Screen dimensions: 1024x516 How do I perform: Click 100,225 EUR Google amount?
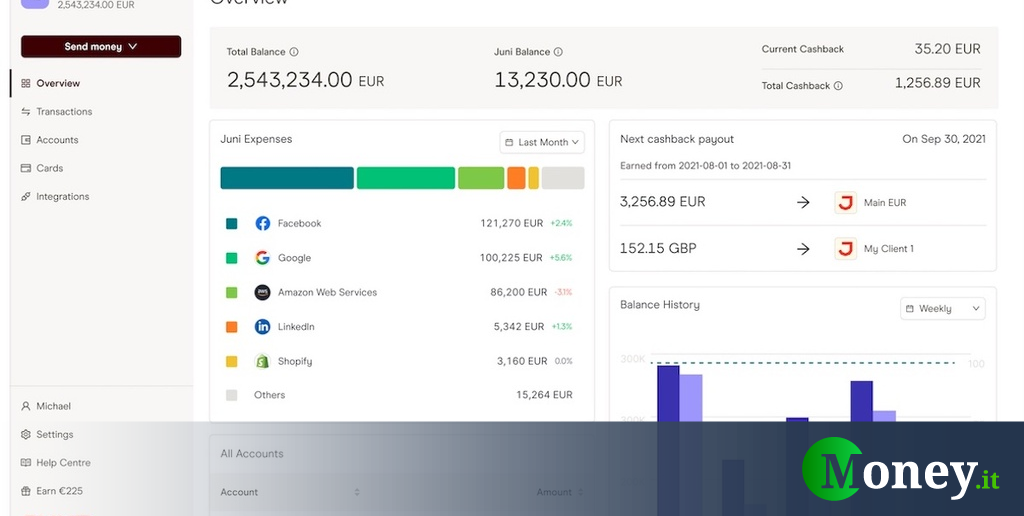pyautogui.click(x=511, y=258)
